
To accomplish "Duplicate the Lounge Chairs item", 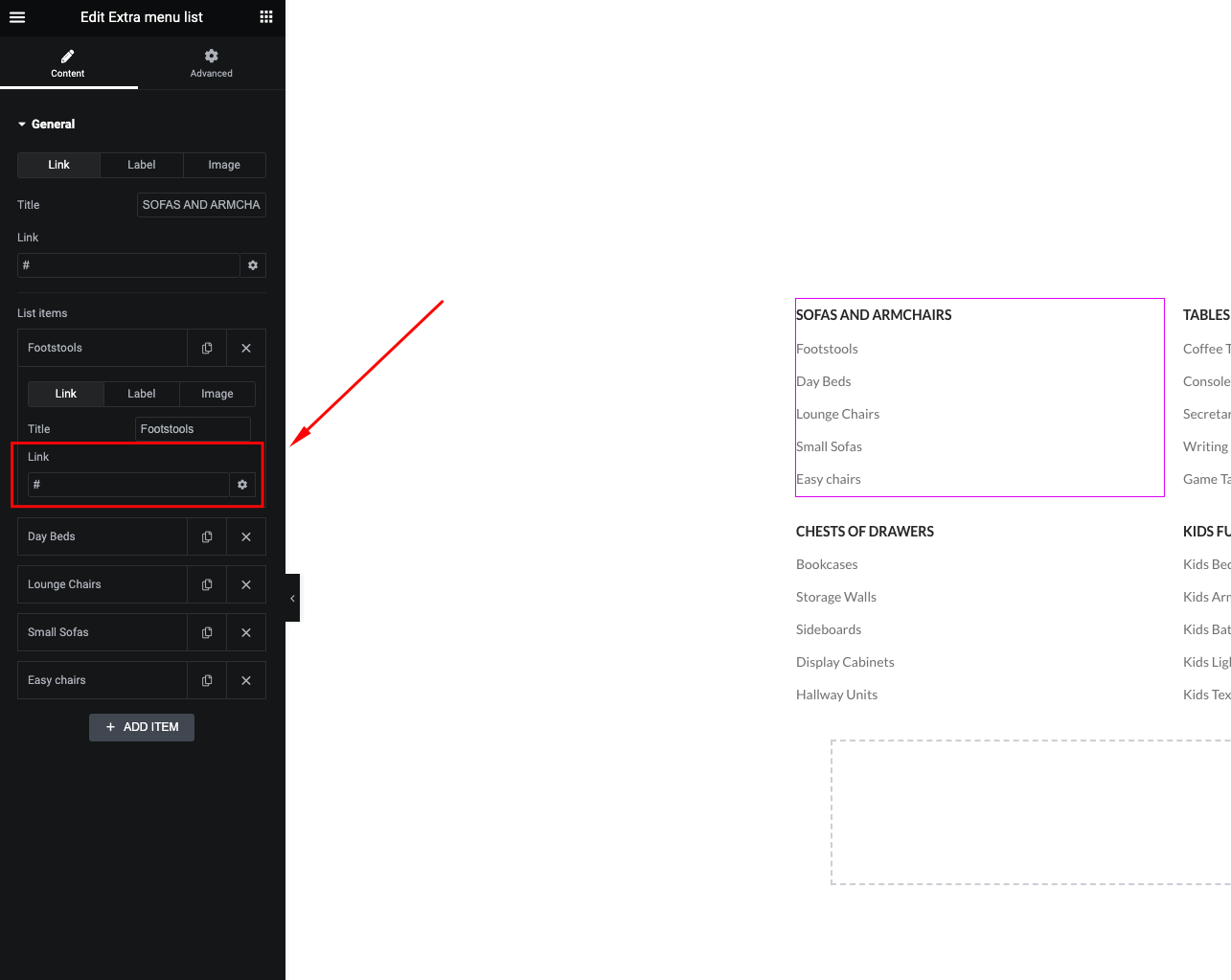I will (207, 584).
